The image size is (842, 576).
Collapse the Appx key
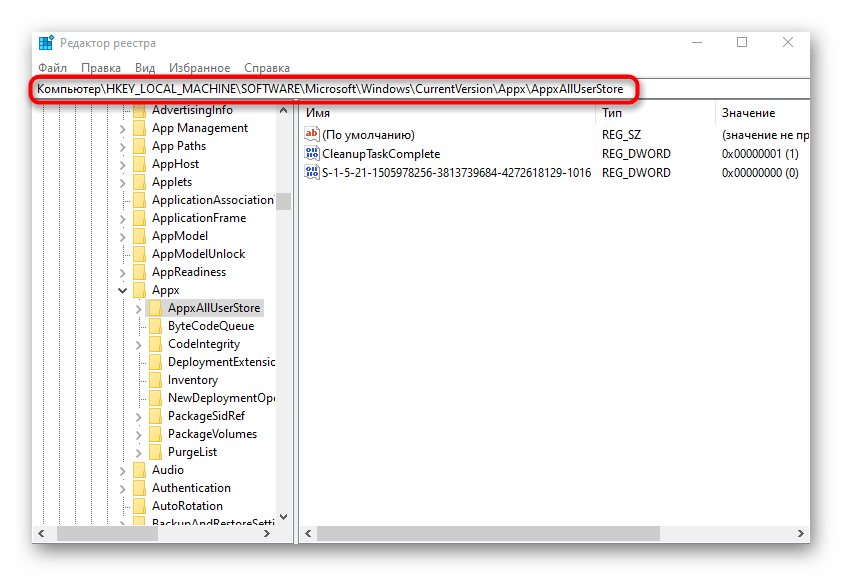122,290
